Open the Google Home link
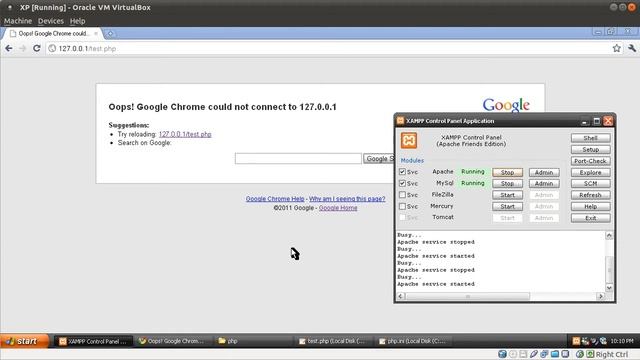The image size is (640, 360). click(338, 208)
